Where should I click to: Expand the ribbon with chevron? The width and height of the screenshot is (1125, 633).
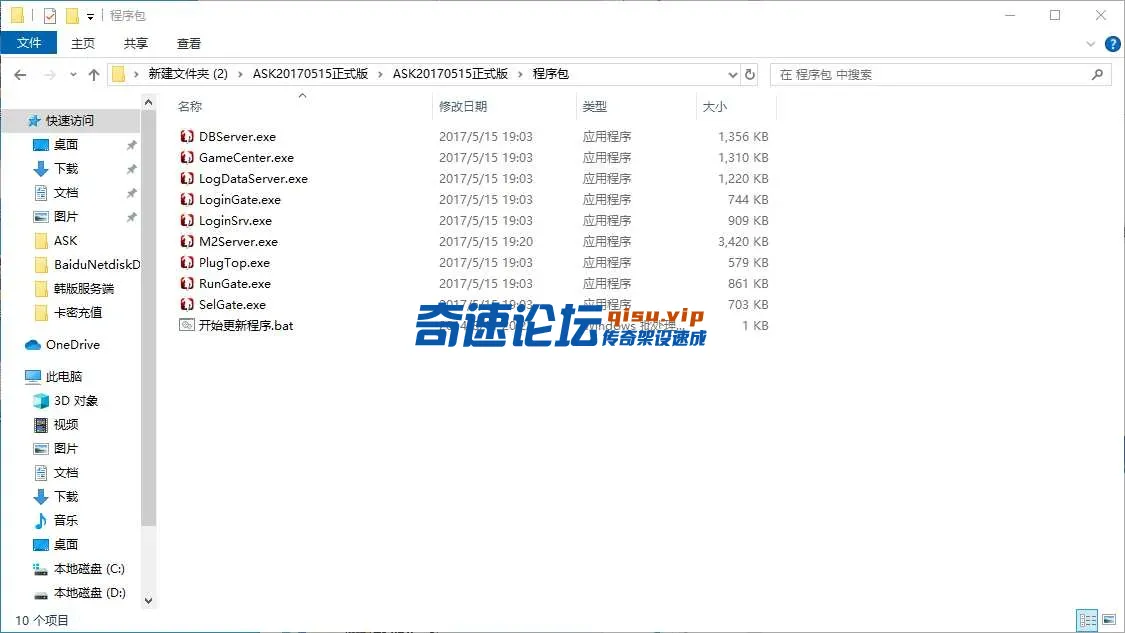[1091, 44]
